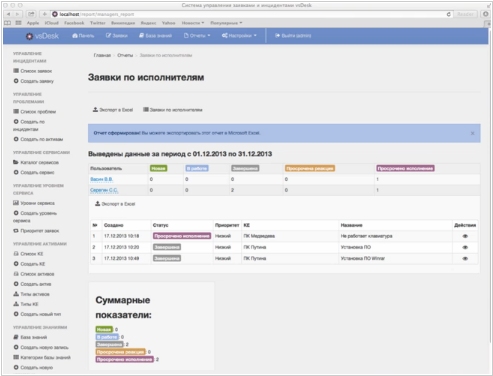Open the Панель home page
This screenshot has width=493, height=376.
(x=83, y=36)
